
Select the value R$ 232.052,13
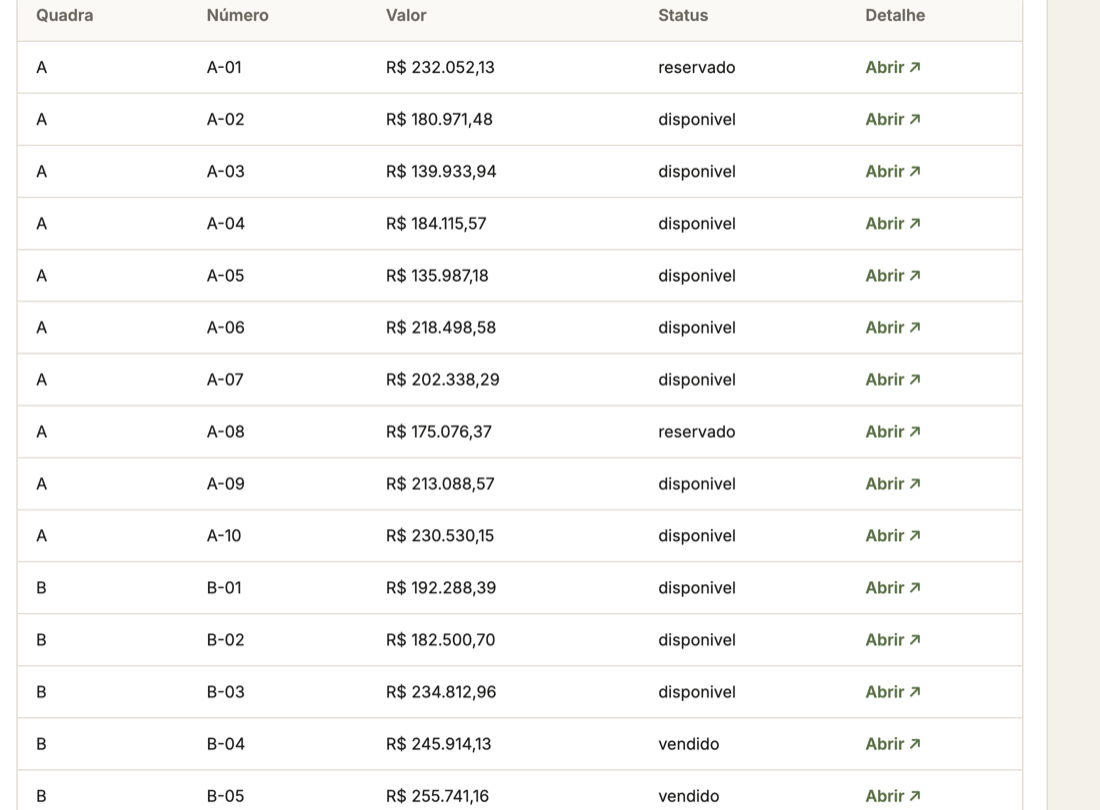tap(440, 67)
